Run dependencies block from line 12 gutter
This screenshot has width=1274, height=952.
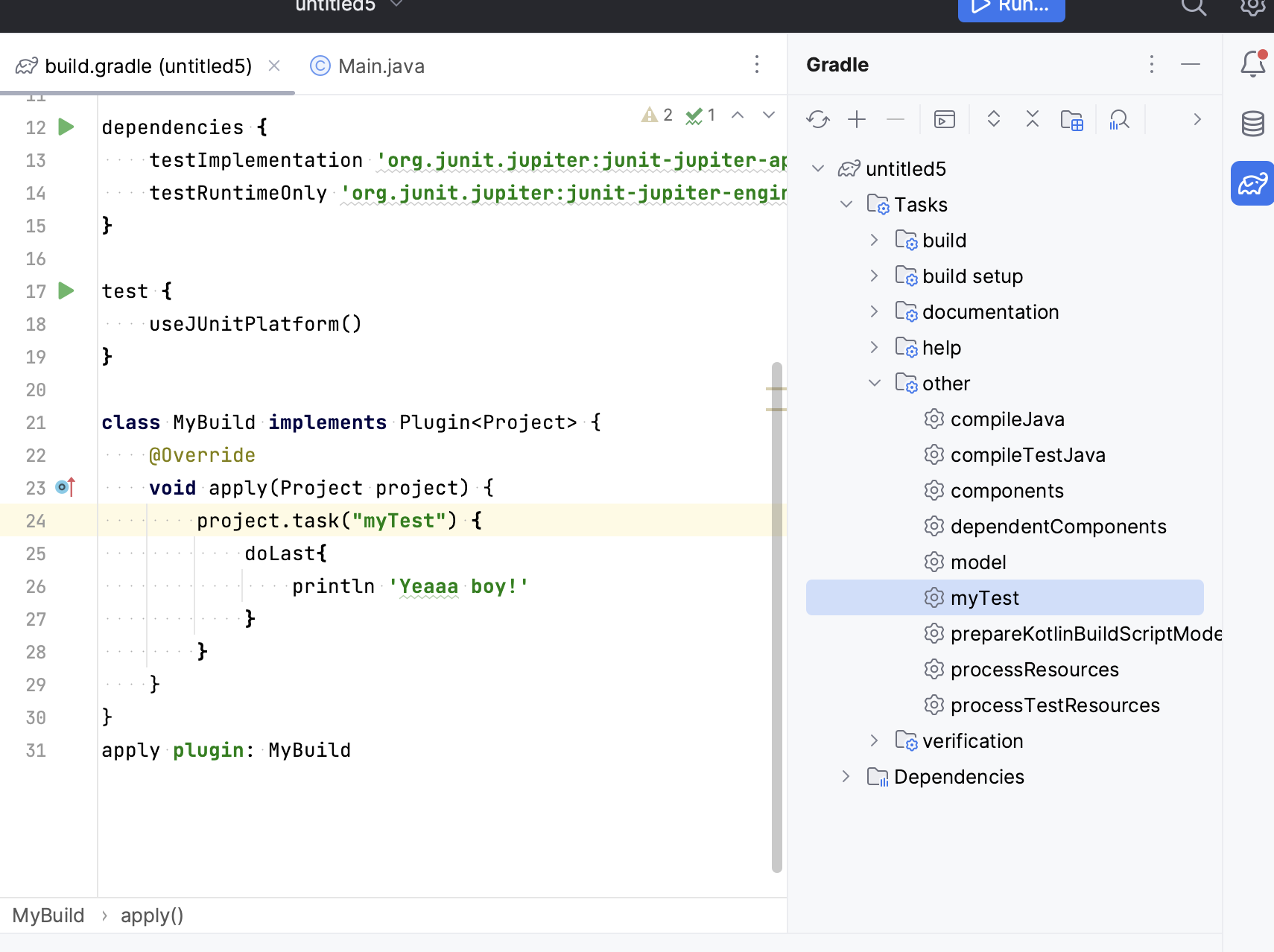click(x=66, y=127)
